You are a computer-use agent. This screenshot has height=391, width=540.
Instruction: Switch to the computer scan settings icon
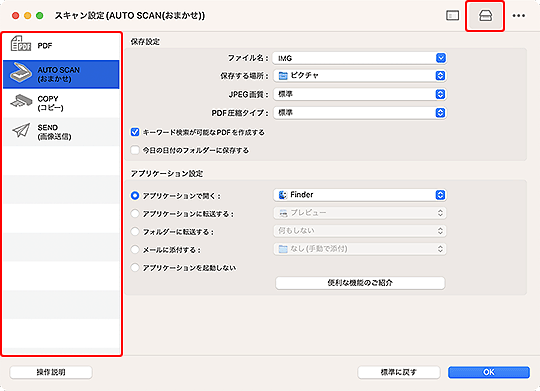[452, 16]
